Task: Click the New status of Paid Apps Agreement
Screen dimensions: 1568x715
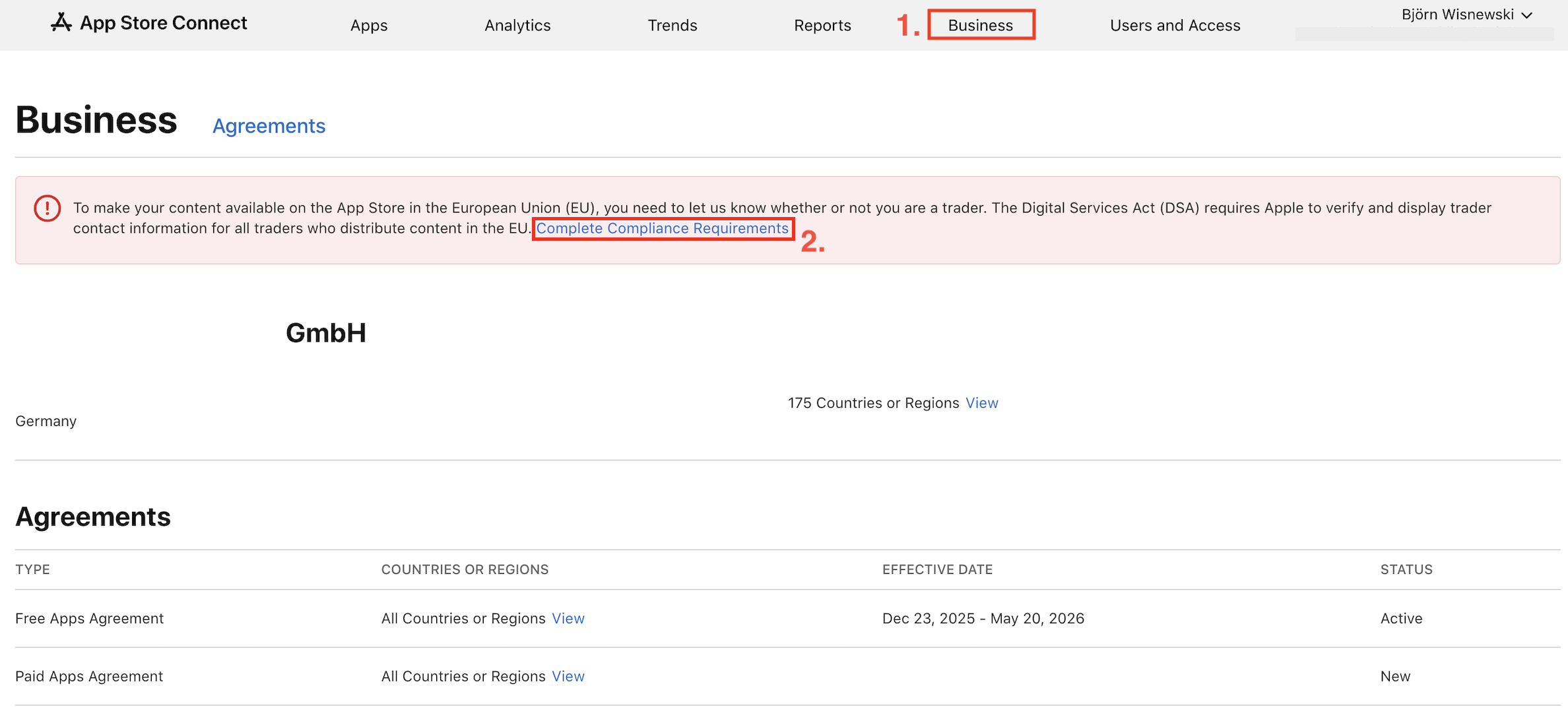Action: [1395, 677]
